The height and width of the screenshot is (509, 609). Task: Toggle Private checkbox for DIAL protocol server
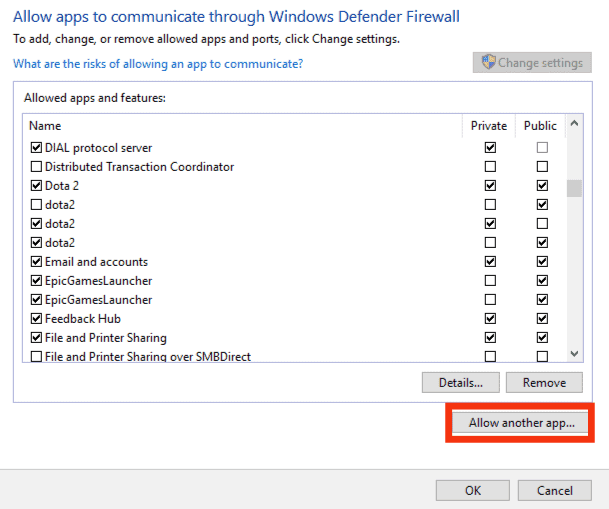(x=490, y=148)
